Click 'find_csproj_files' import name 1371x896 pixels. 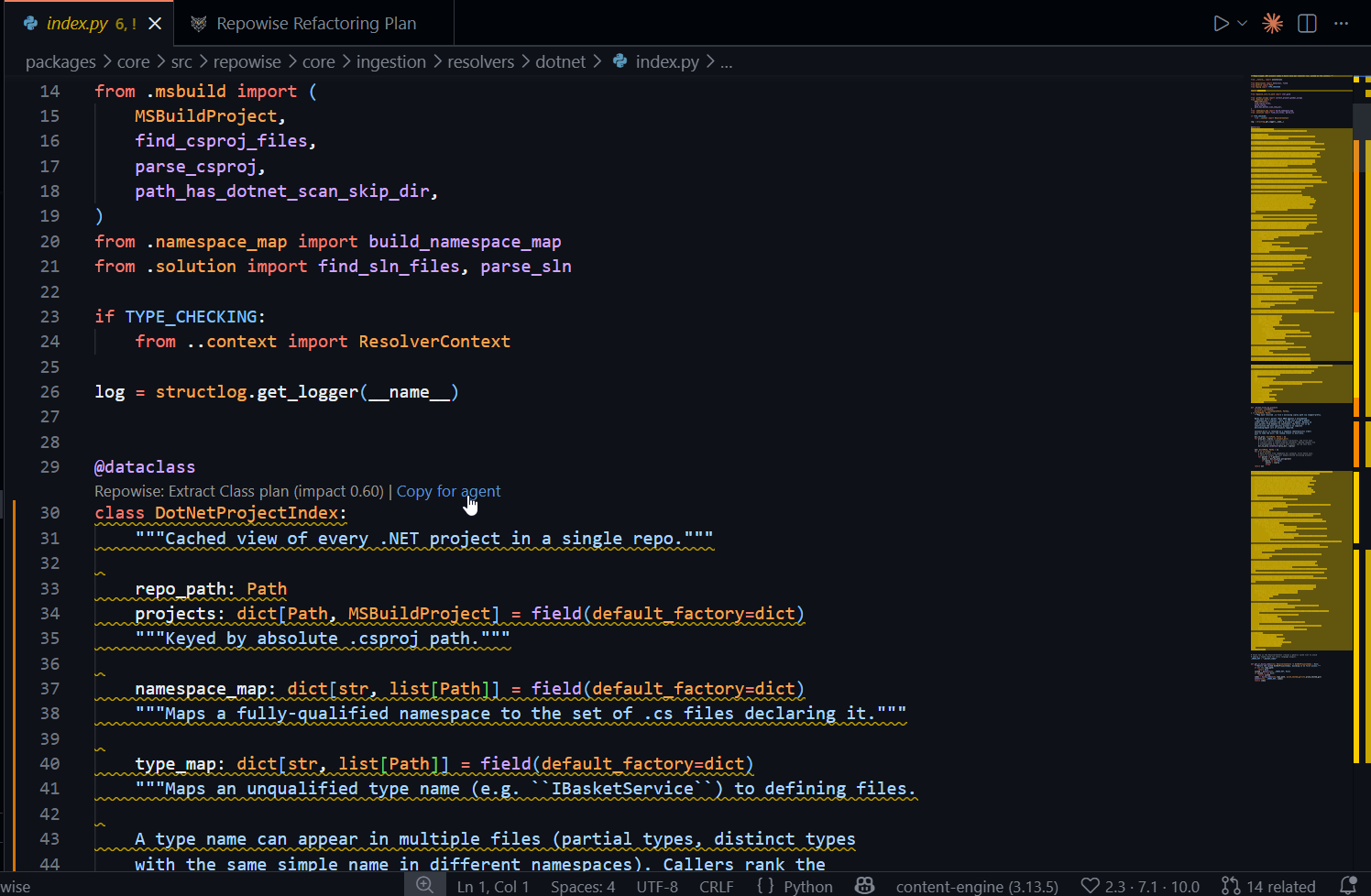coord(221,141)
